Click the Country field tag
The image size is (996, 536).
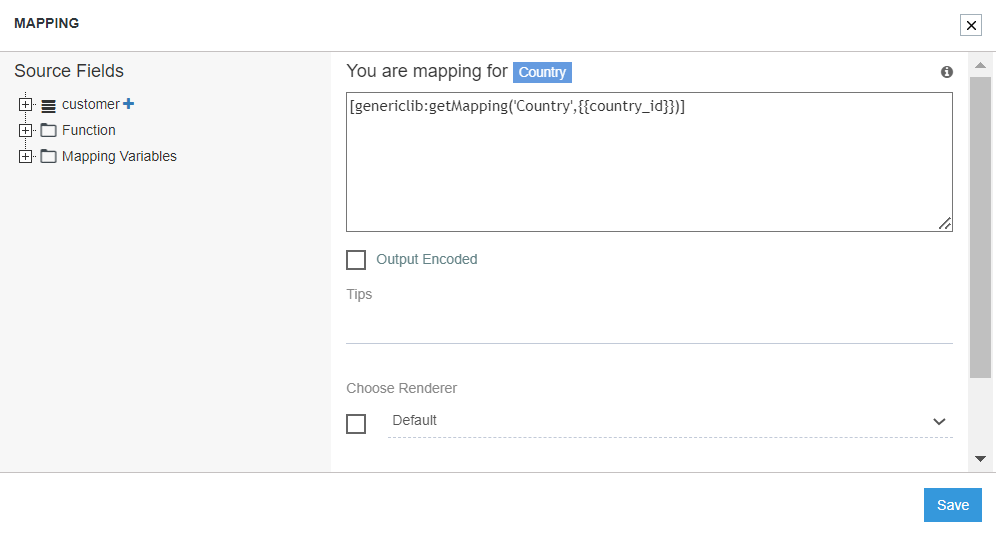(542, 72)
